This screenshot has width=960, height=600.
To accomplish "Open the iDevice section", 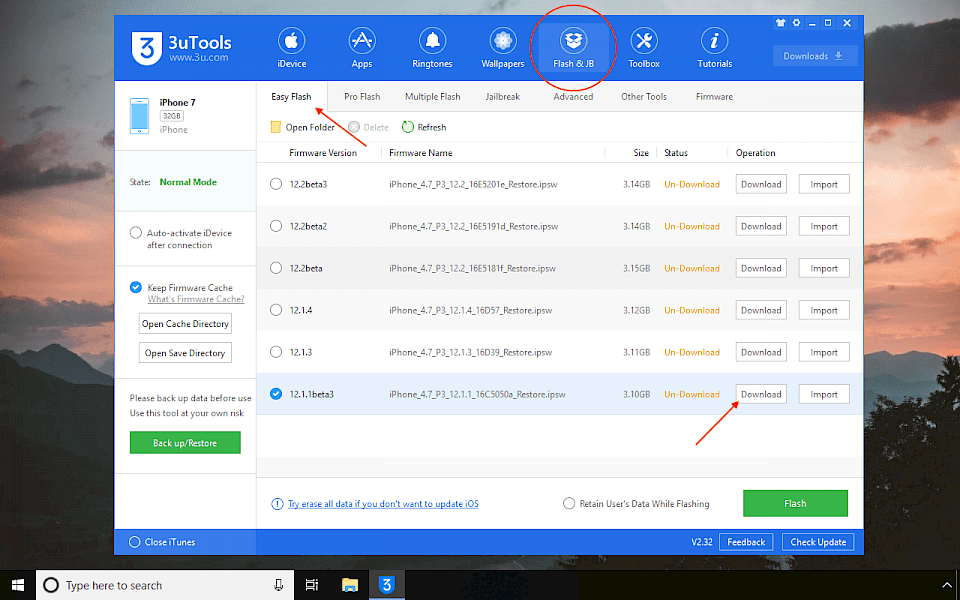I will 291,48.
